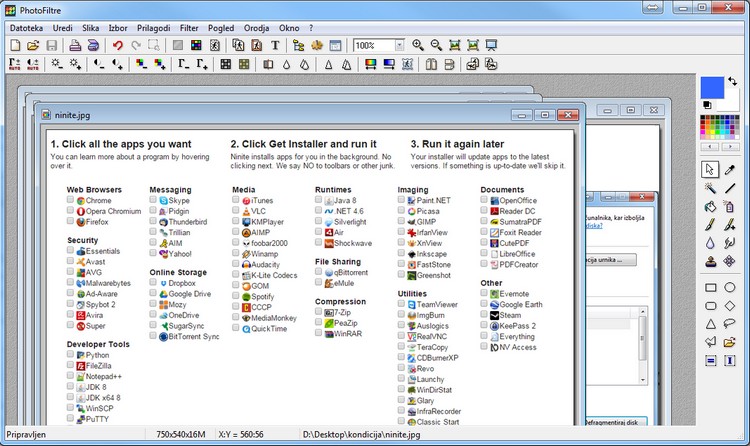The width and height of the screenshot is (750, 446).
Task: Pick a color from the palette grid
Action: (x=720, y=127)
